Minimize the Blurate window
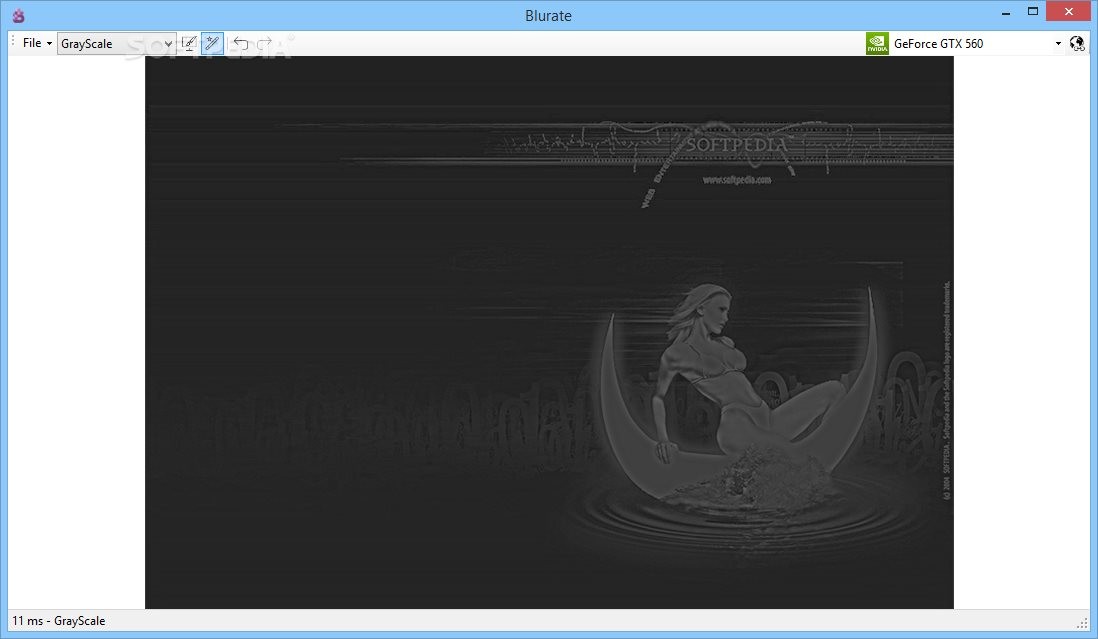1098x639 pixels. (1006, 12)
